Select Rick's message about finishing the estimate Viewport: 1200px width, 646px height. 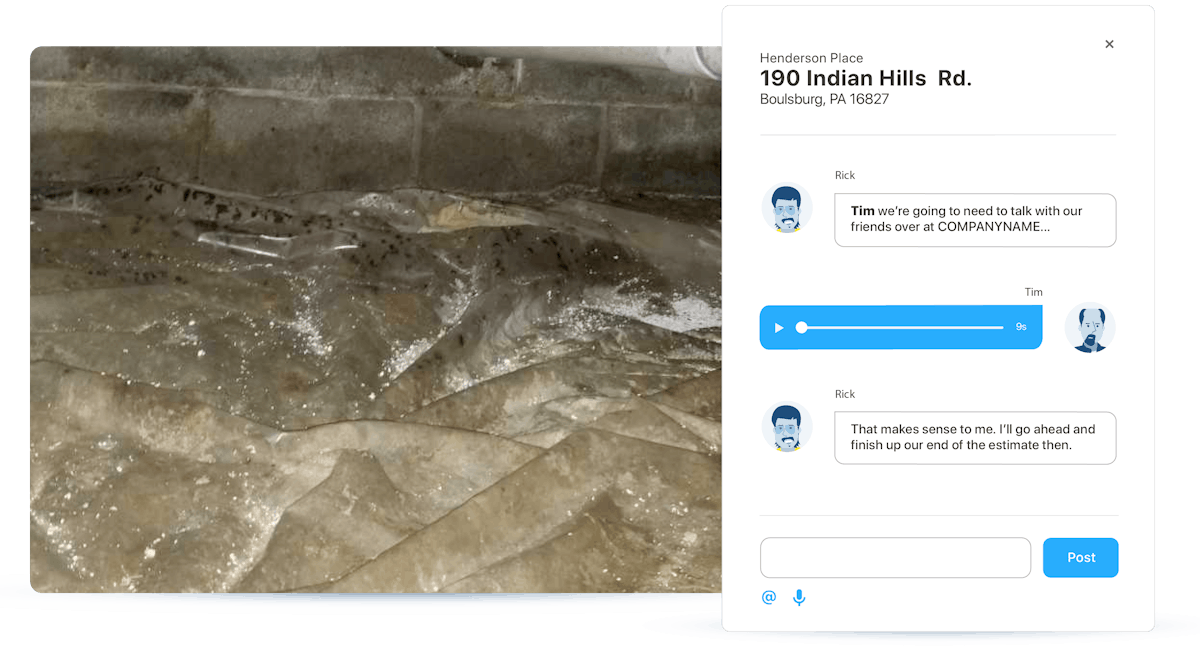pos(974,437)
